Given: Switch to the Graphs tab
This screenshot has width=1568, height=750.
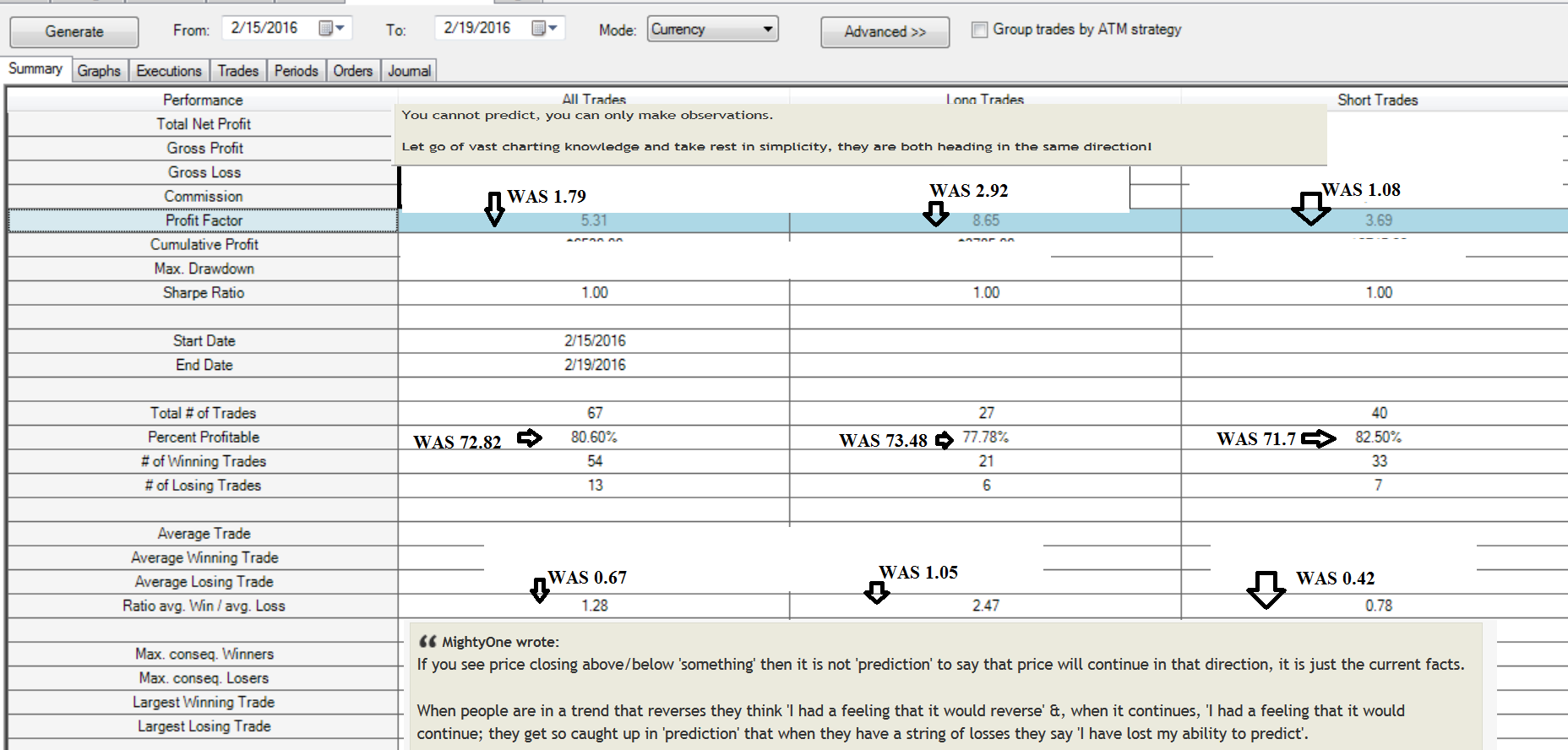Looking at the screenshot, I should click(99, 71).
